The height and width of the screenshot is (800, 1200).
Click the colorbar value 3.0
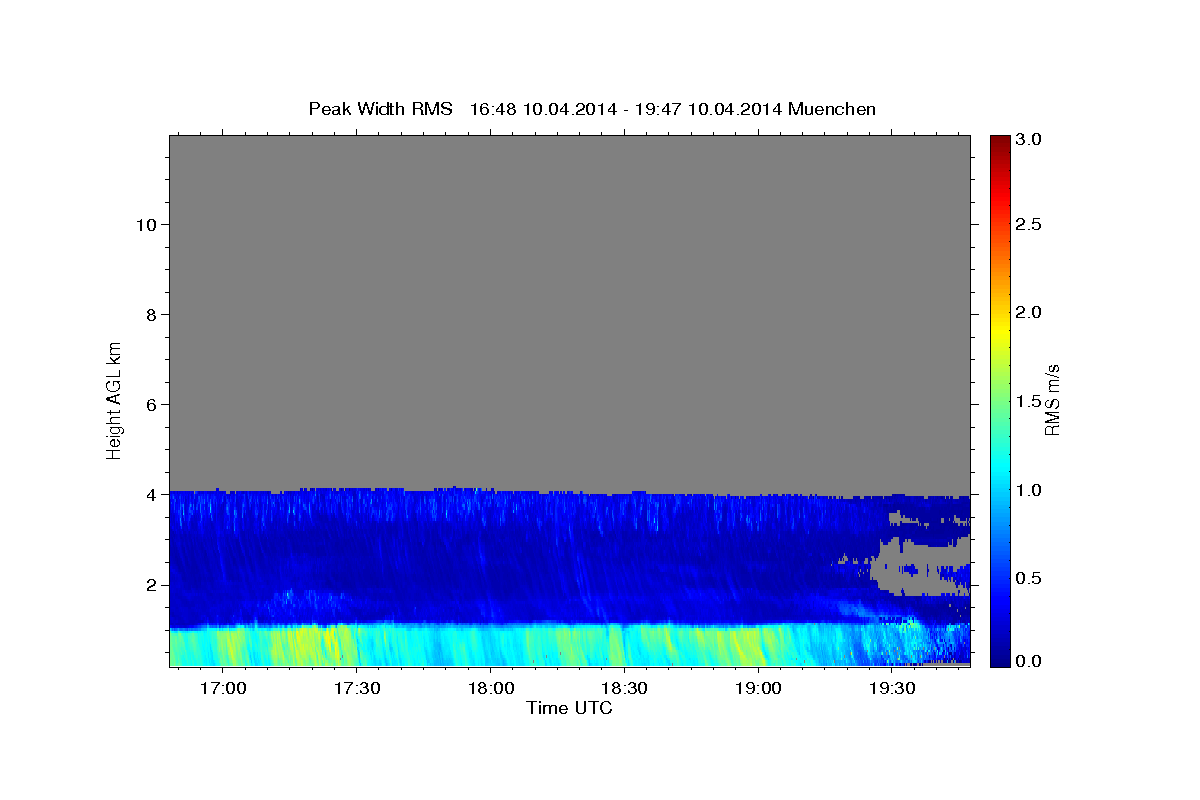(1029, 139)
